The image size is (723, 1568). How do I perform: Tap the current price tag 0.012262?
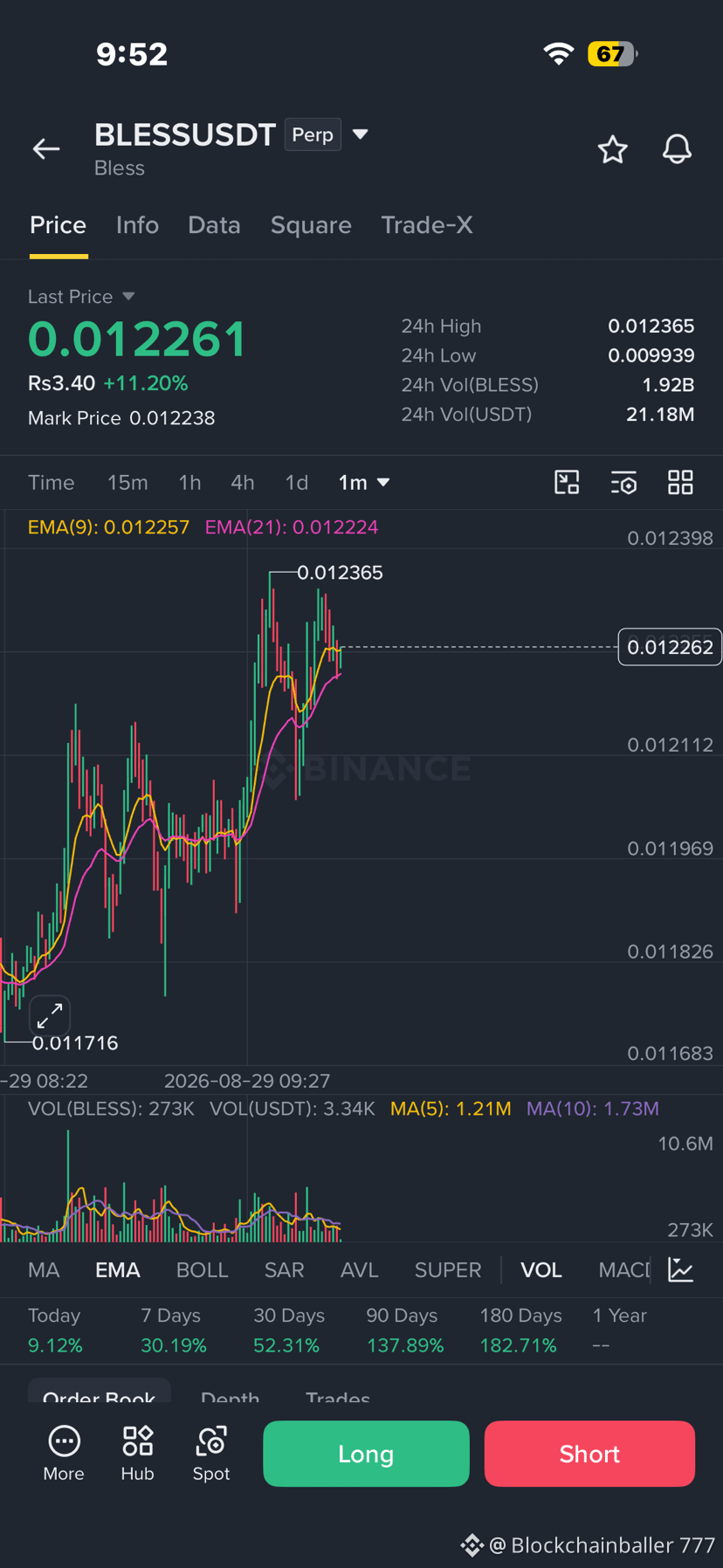[x=670, y=647]
